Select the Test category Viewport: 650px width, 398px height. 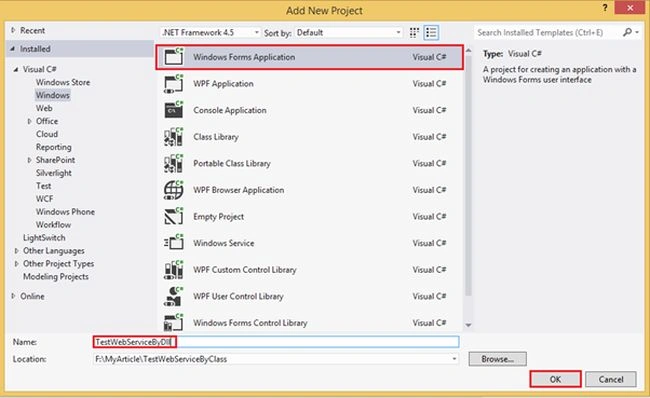coord(44,186)
